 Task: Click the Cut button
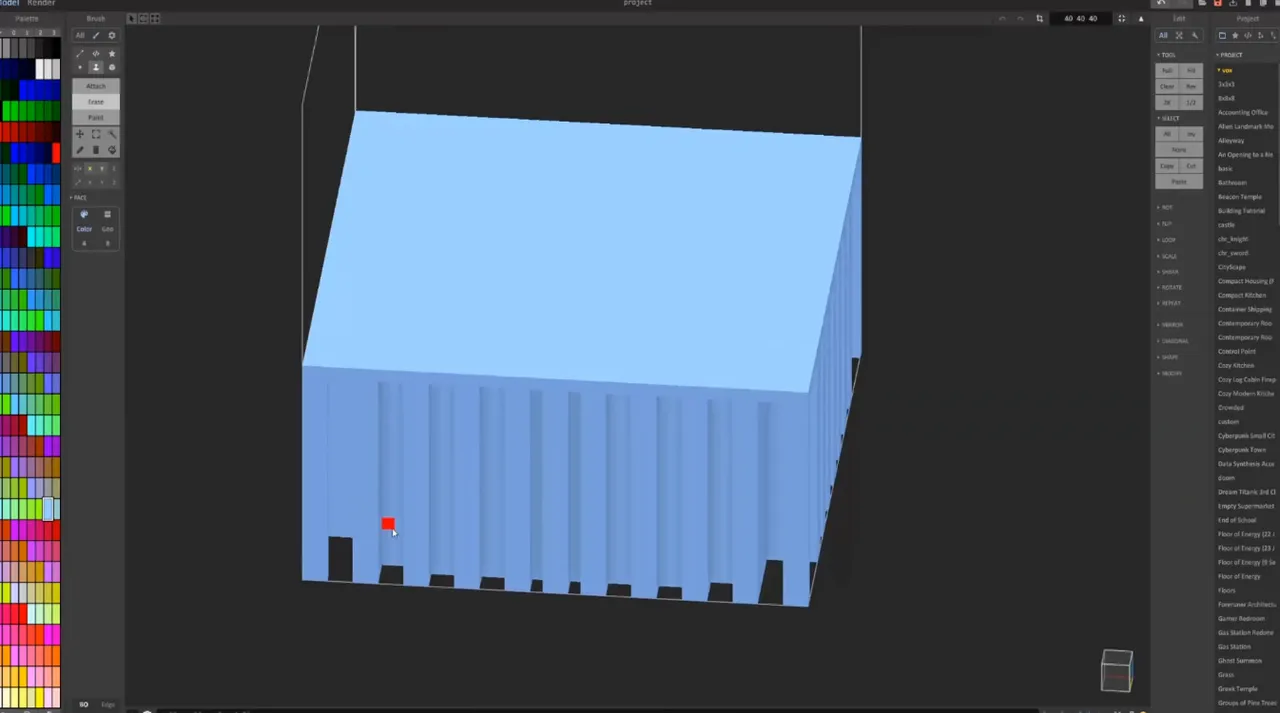click(1191, 166)
